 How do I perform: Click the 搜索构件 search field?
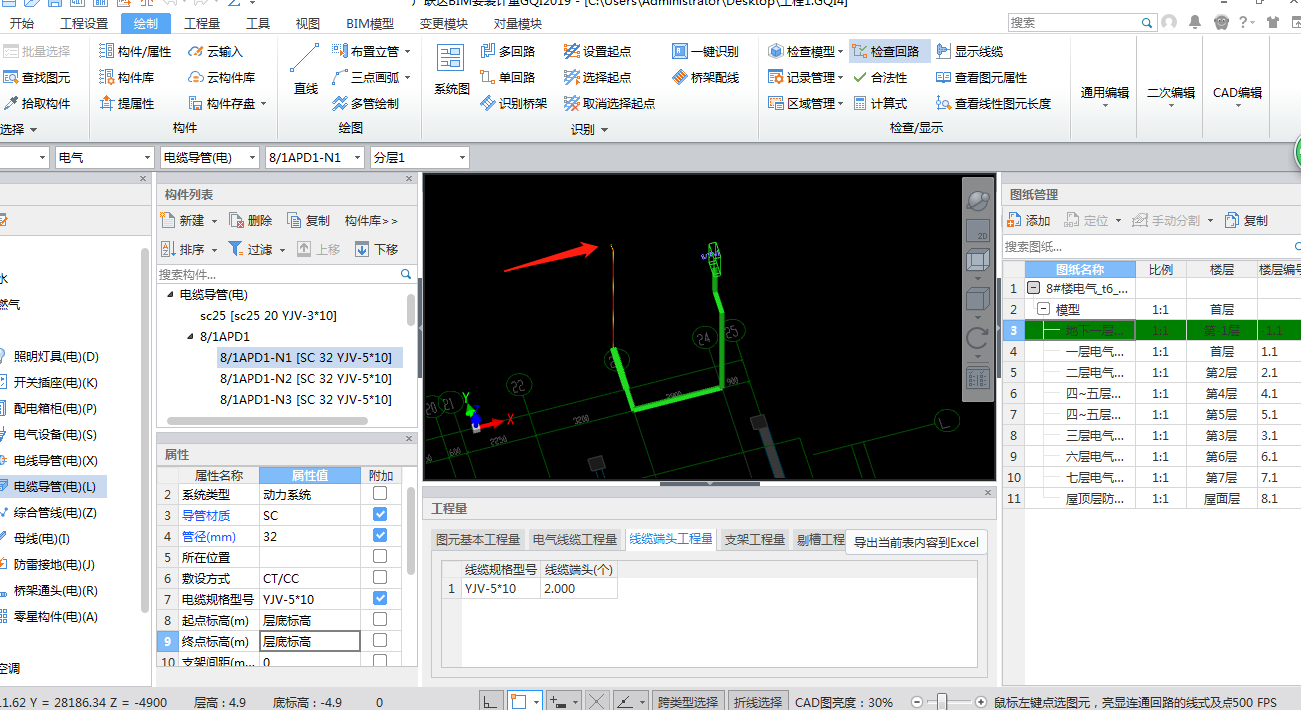pyautogui.click(x=285, y=274)
